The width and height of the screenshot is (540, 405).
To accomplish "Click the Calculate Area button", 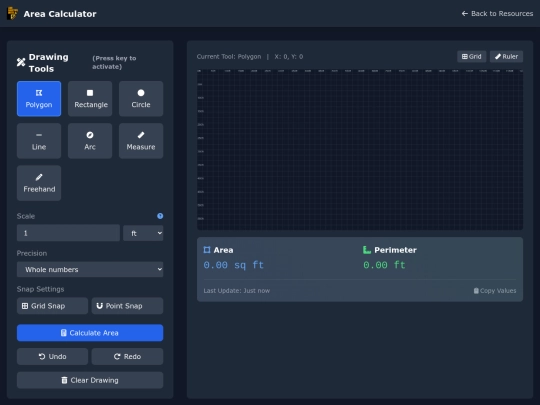I will (90, 333).
